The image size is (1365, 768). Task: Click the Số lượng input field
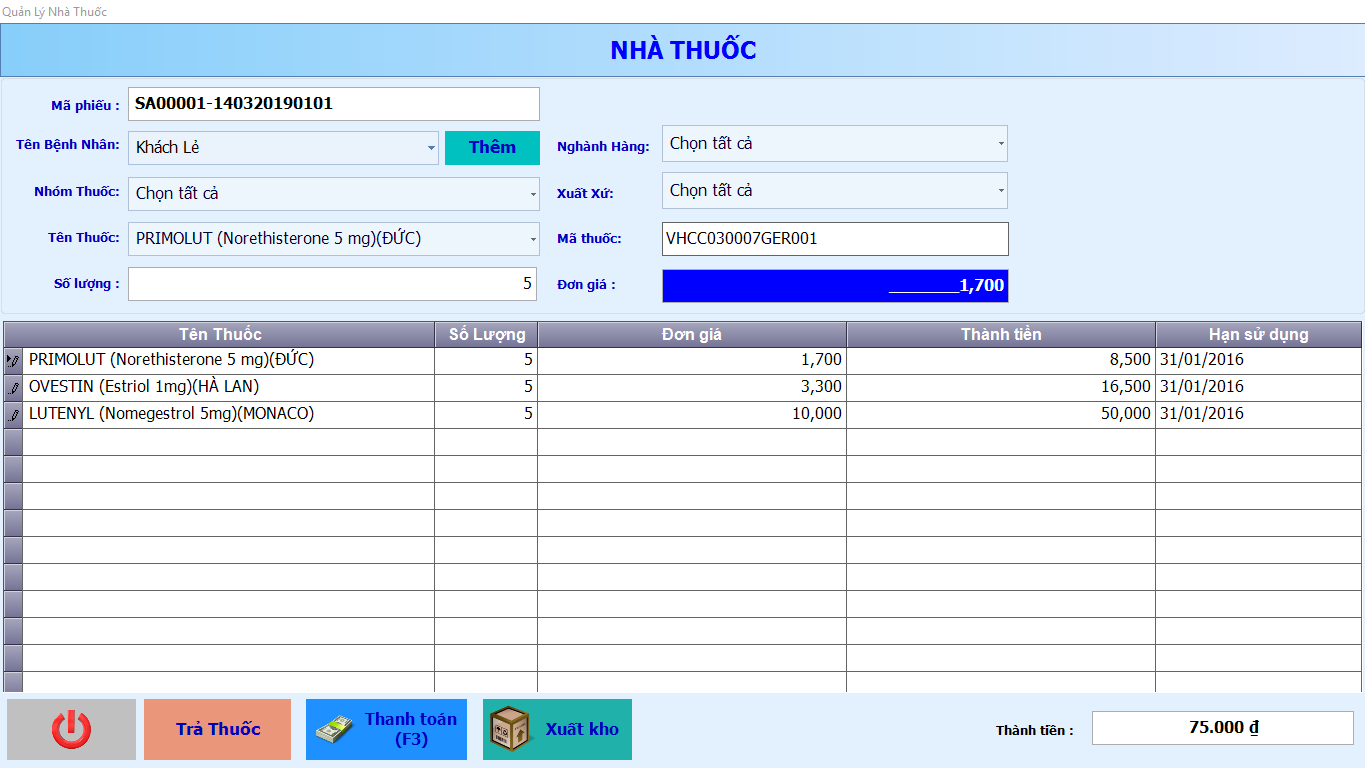pos(332,284)
